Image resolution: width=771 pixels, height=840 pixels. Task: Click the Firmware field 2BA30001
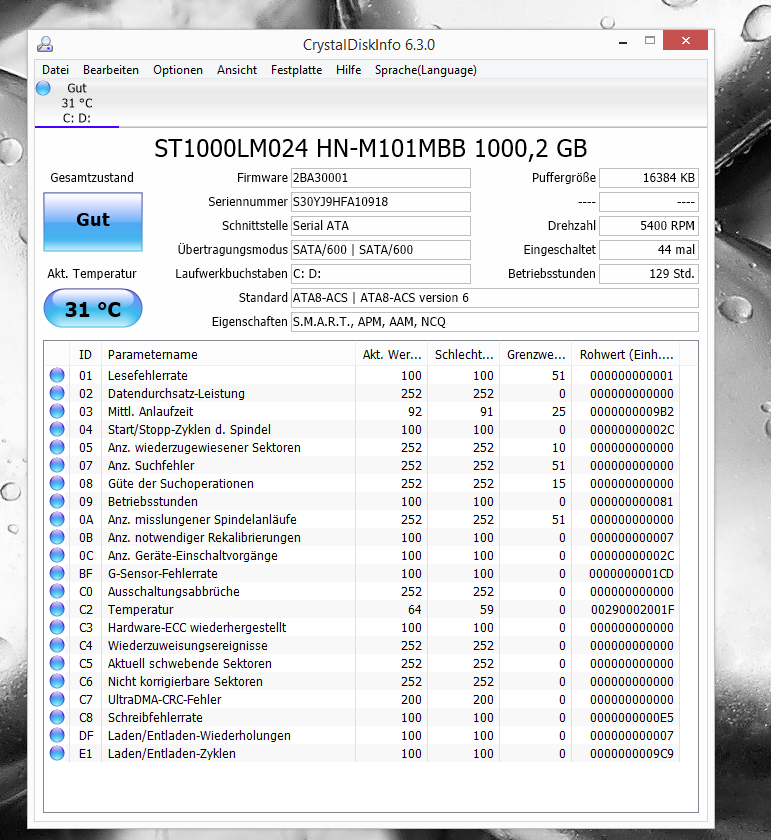380,178
